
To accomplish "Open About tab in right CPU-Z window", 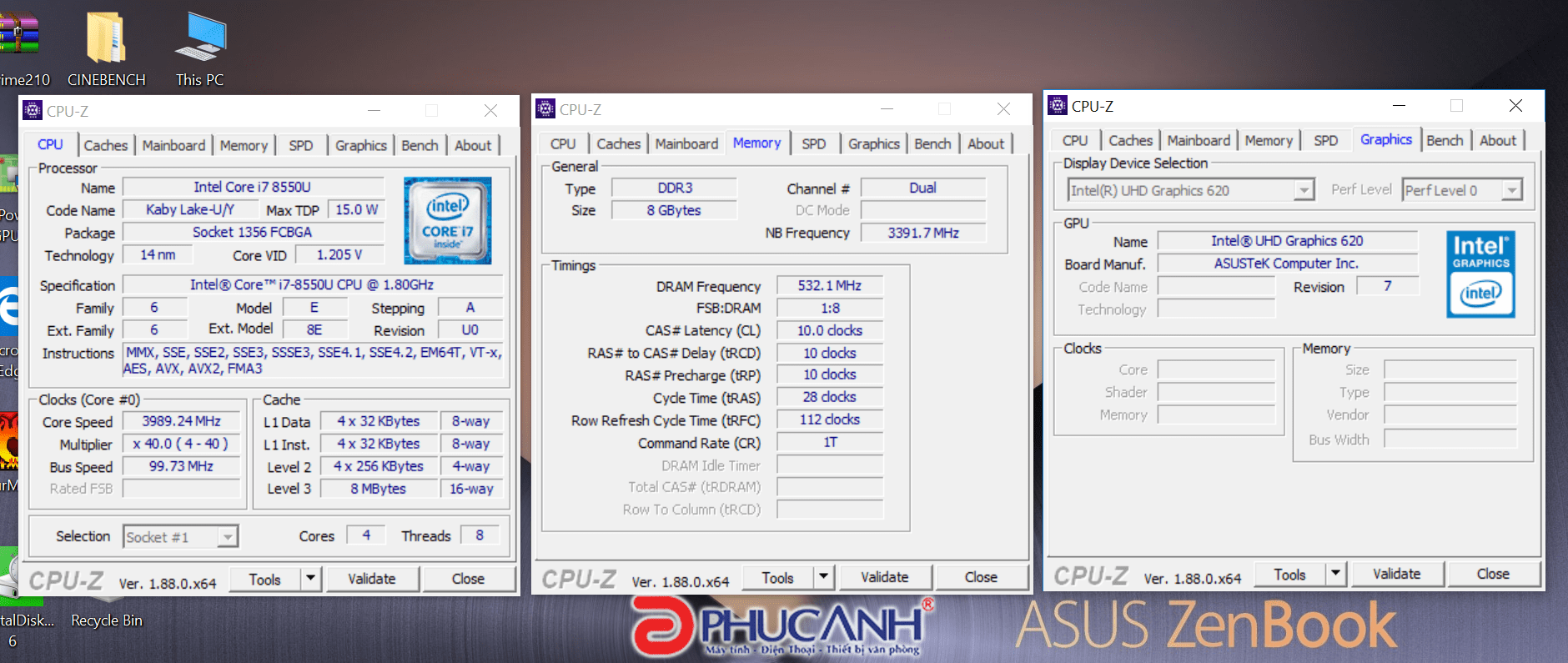I will click(1498, 140).
